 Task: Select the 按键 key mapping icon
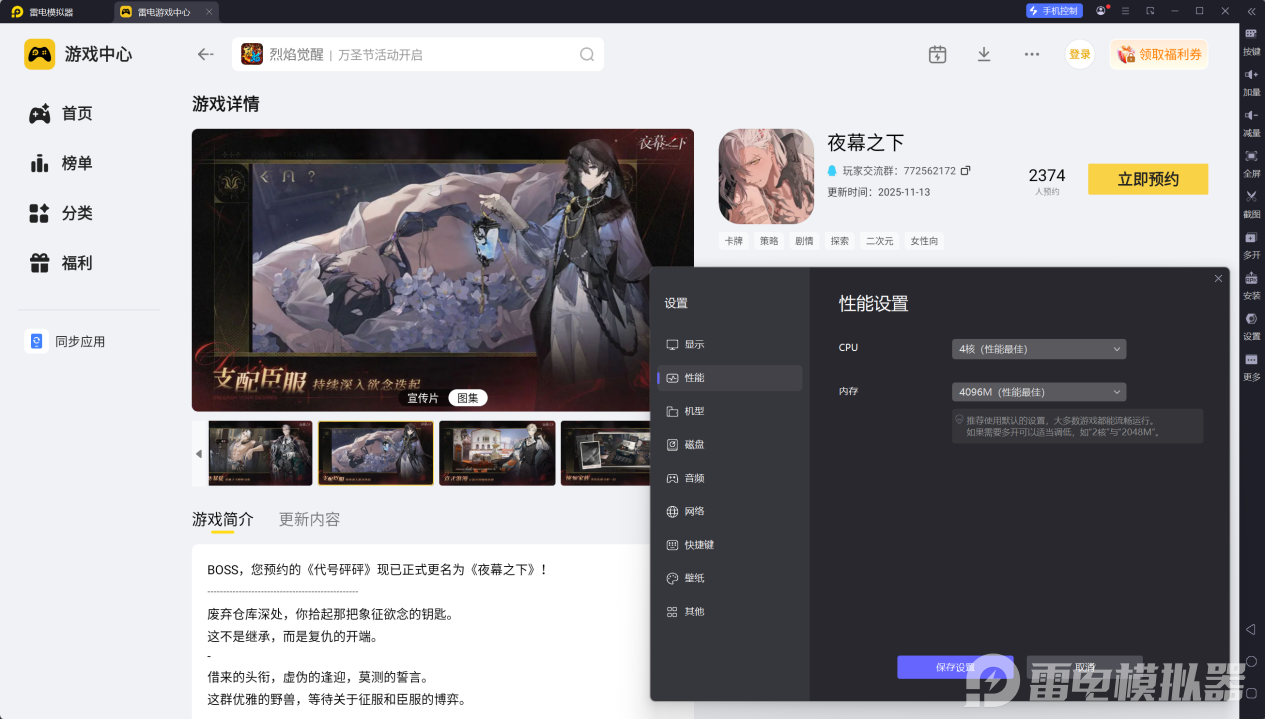1251,36
